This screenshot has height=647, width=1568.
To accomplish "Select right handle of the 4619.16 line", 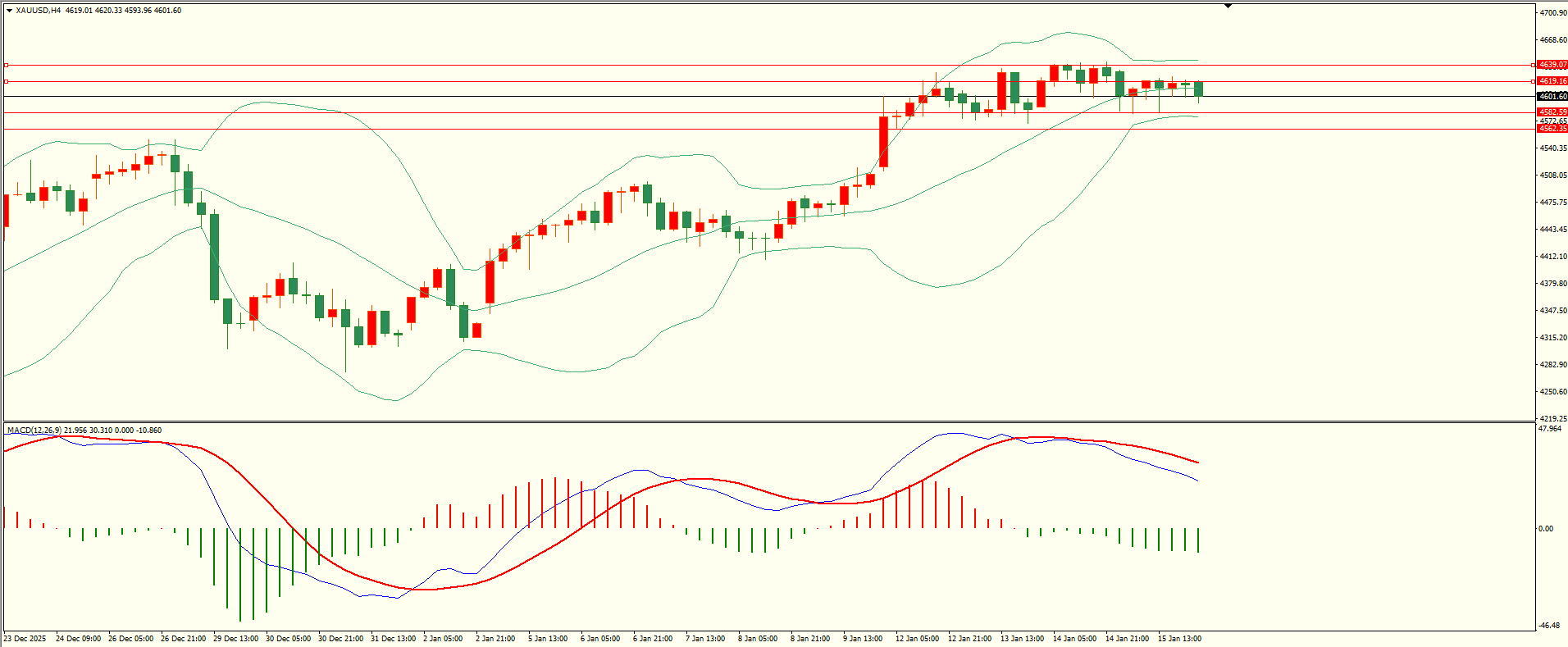I will pos(1534,81).
